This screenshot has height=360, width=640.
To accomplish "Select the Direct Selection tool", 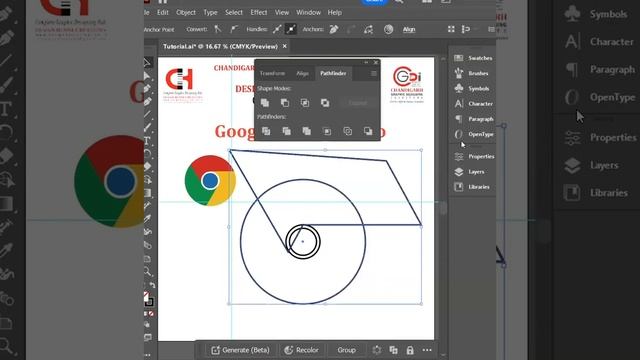I will [147, 76].
